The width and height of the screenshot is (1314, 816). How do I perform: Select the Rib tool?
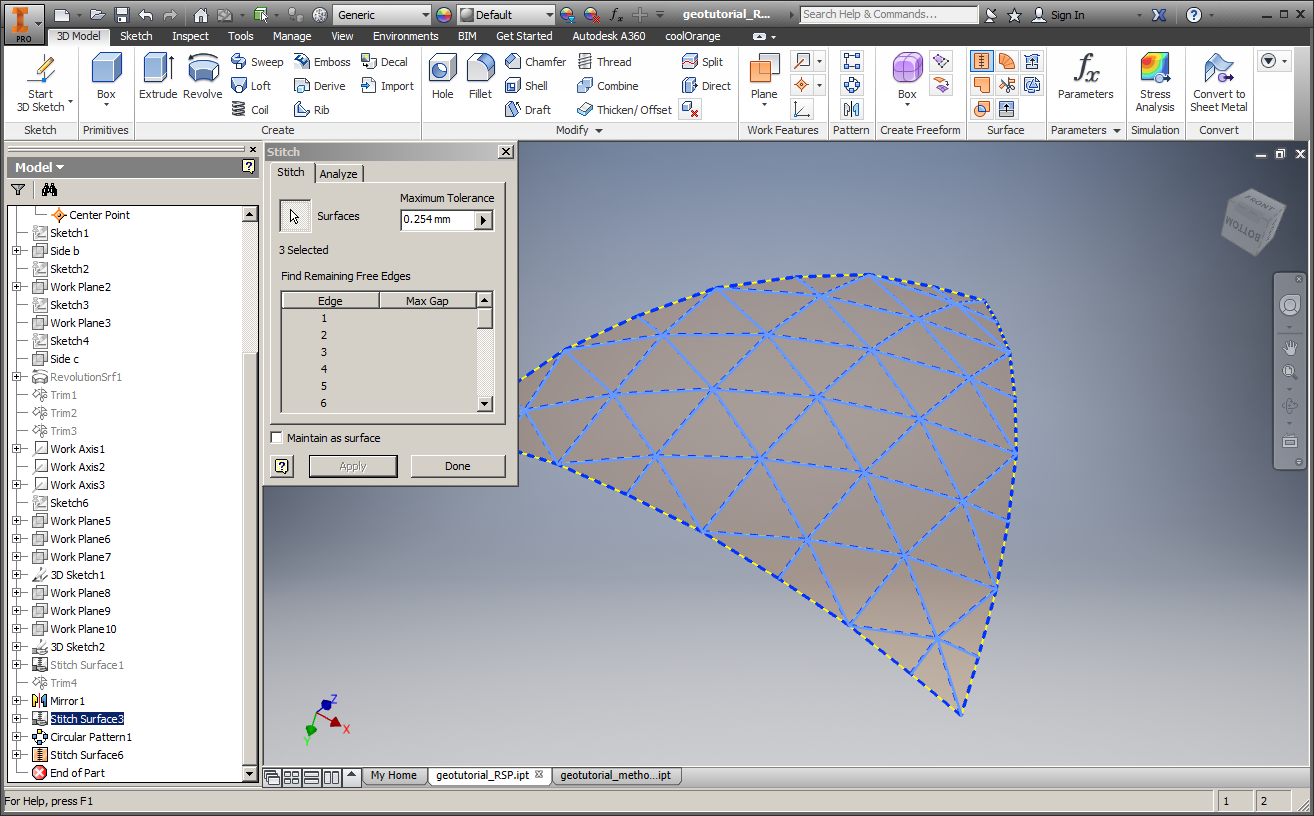[312, 109]
